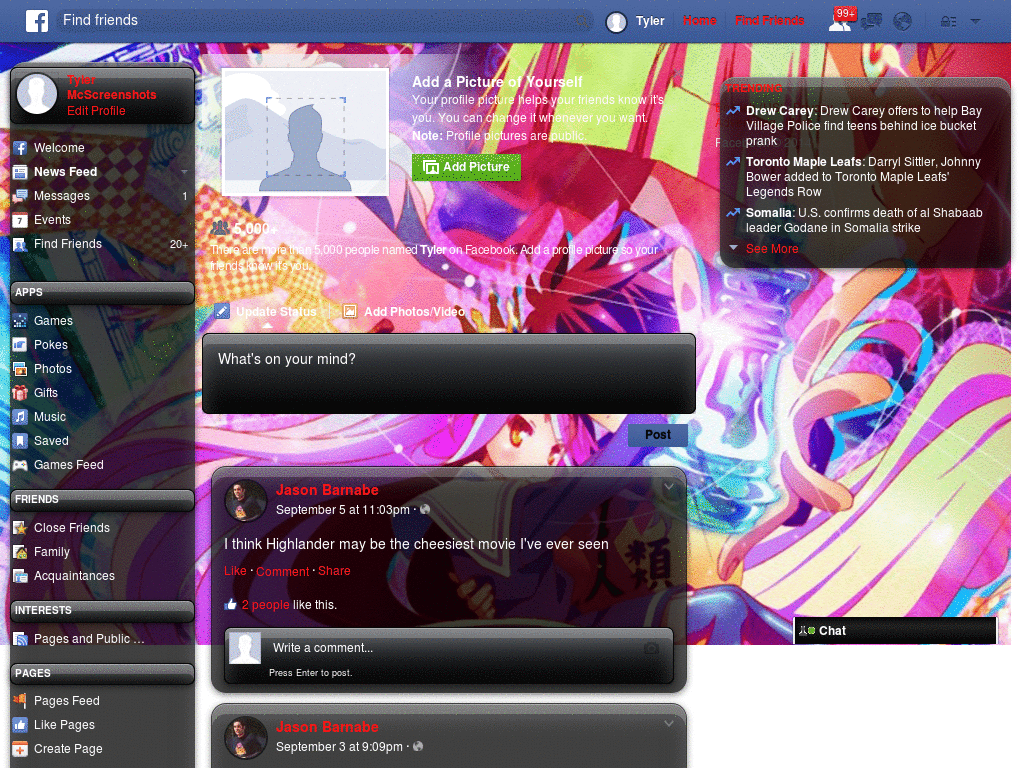Open Jason Barnabe's name on September 5 post

[327, 490]
